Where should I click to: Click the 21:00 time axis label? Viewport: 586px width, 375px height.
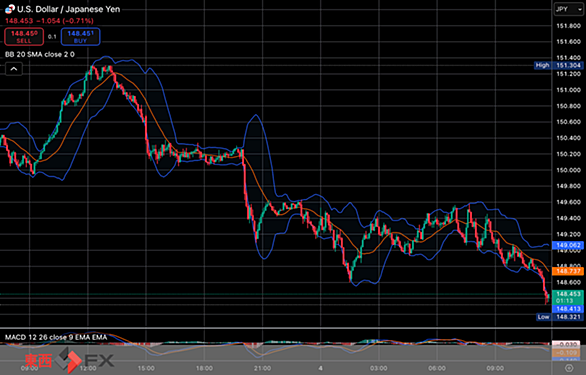click(x=262, y=368)
